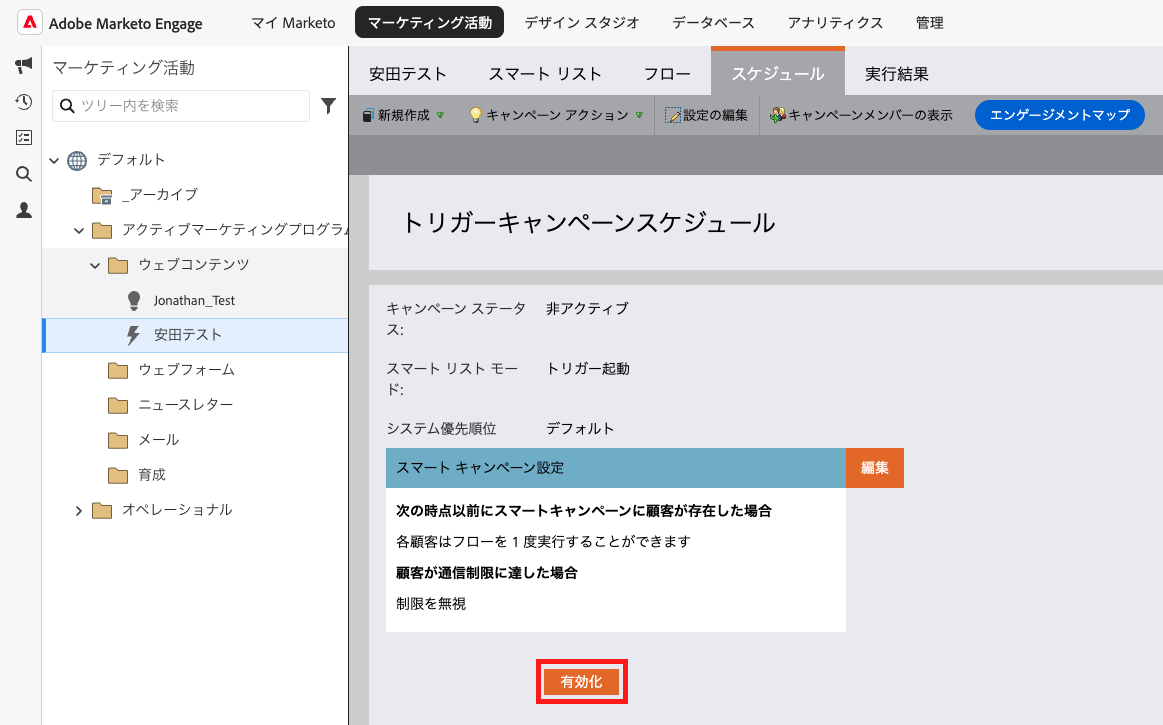This screenshot has width=1163, height=725.
Task: Click the ニュースレター folder icon
Action: pyautogui.click(x=118, y=405)
